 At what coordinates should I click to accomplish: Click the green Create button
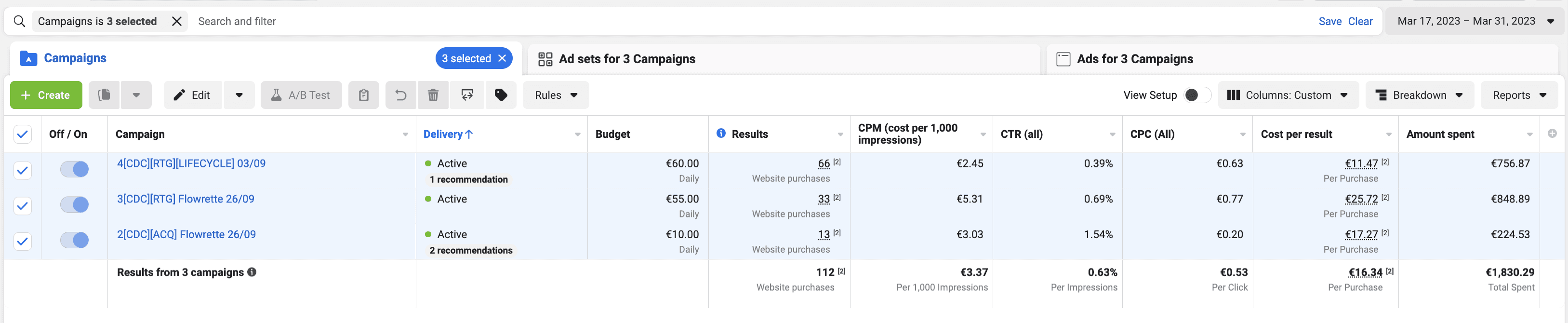coord(46,95)
